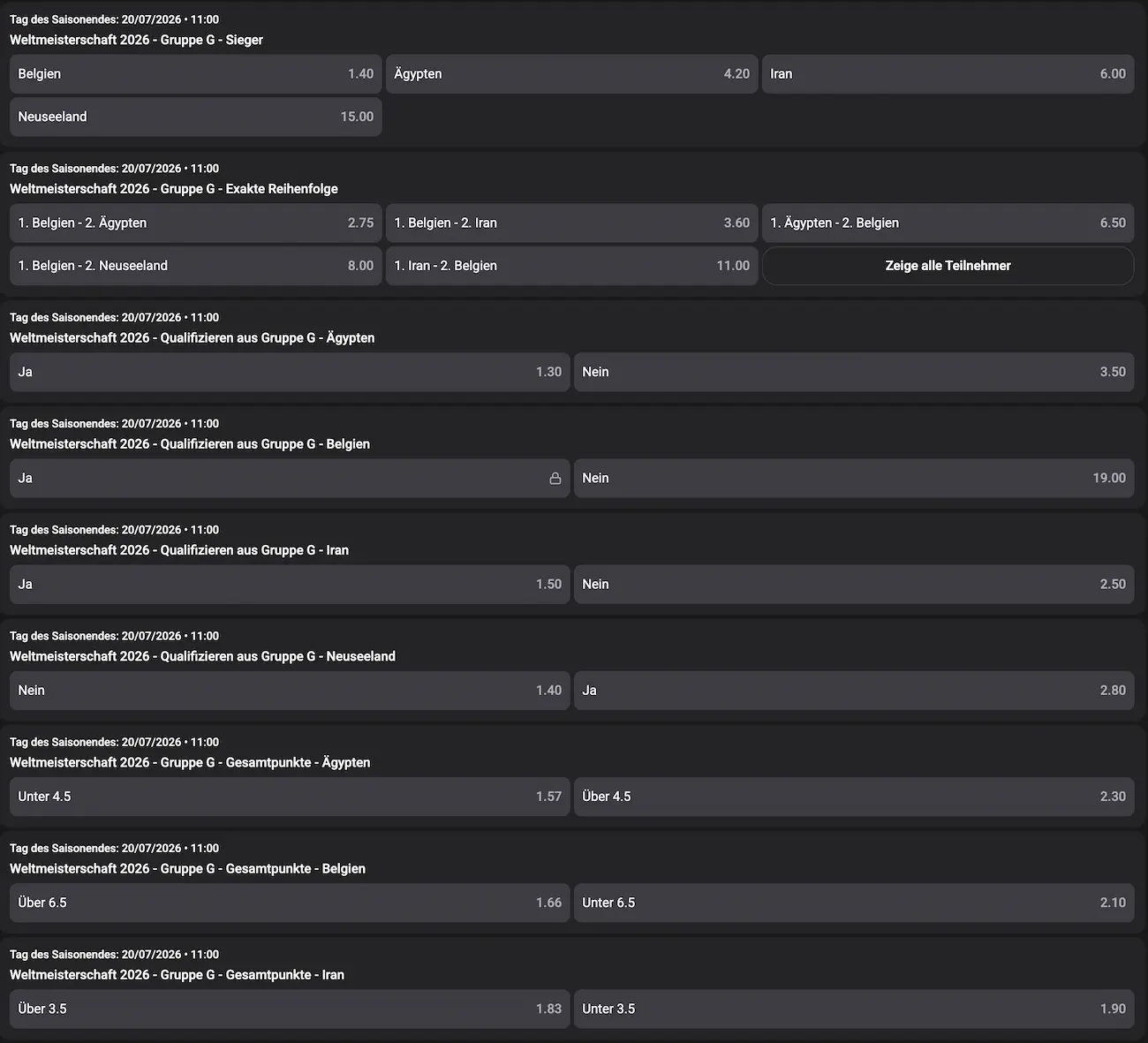1148x1043 pixels.
Task: Select Über 4.5 points for Ägypten
Action: 854,797
